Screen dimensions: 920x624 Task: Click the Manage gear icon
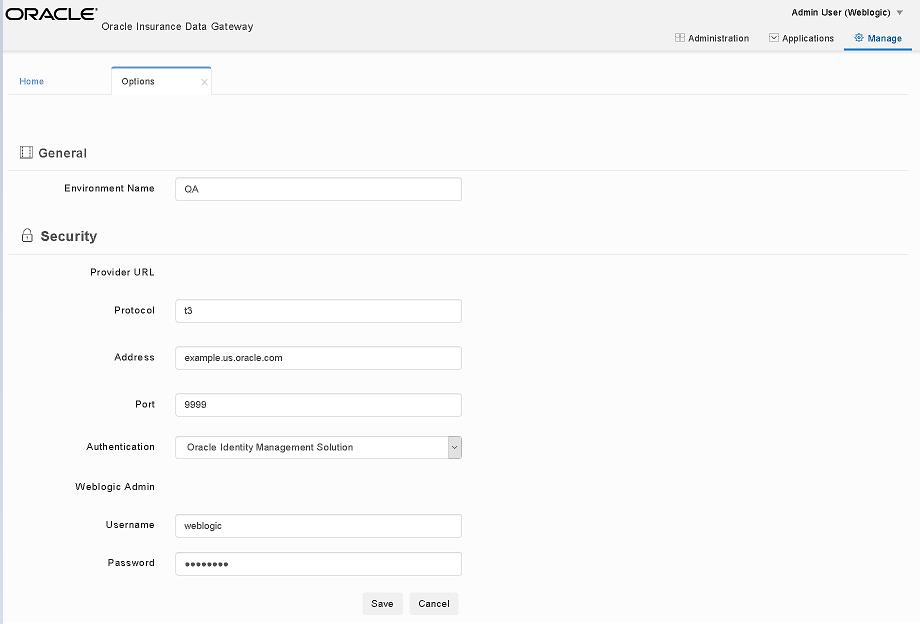click(x=860, y=38)
